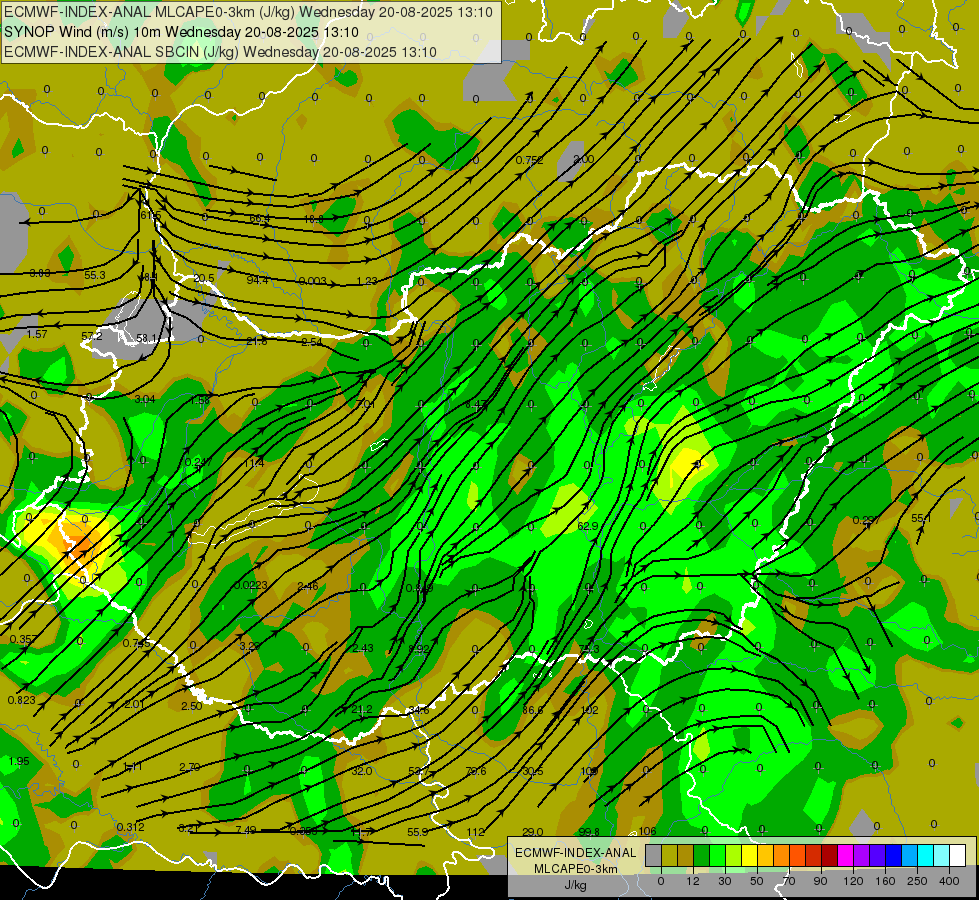The width and height of the screenshot is (979, 900).
Task: Click the SYNOP Wind 10m title line
Action: click(181, 32)
